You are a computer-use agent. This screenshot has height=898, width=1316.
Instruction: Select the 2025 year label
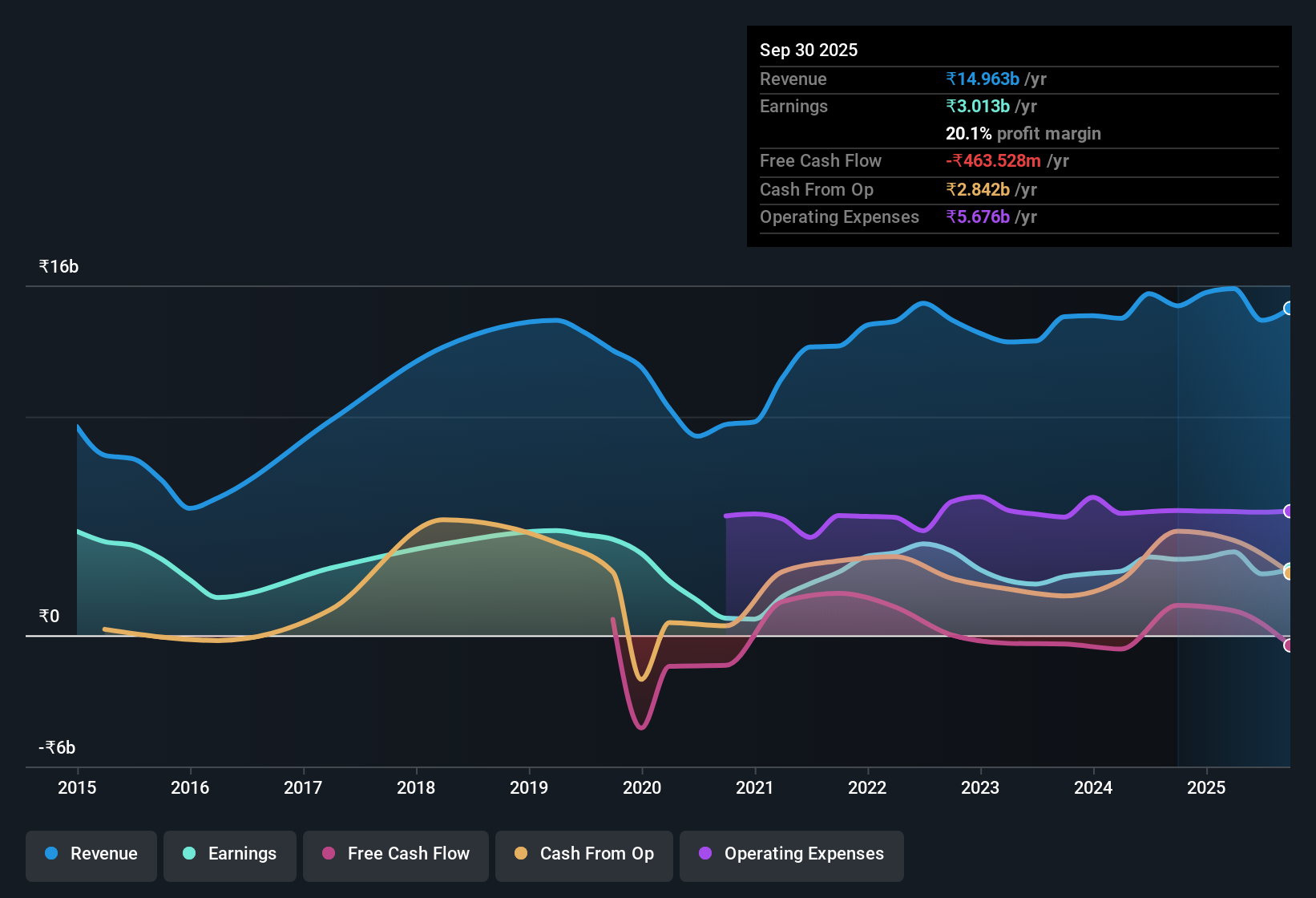tap(1207, 787)
